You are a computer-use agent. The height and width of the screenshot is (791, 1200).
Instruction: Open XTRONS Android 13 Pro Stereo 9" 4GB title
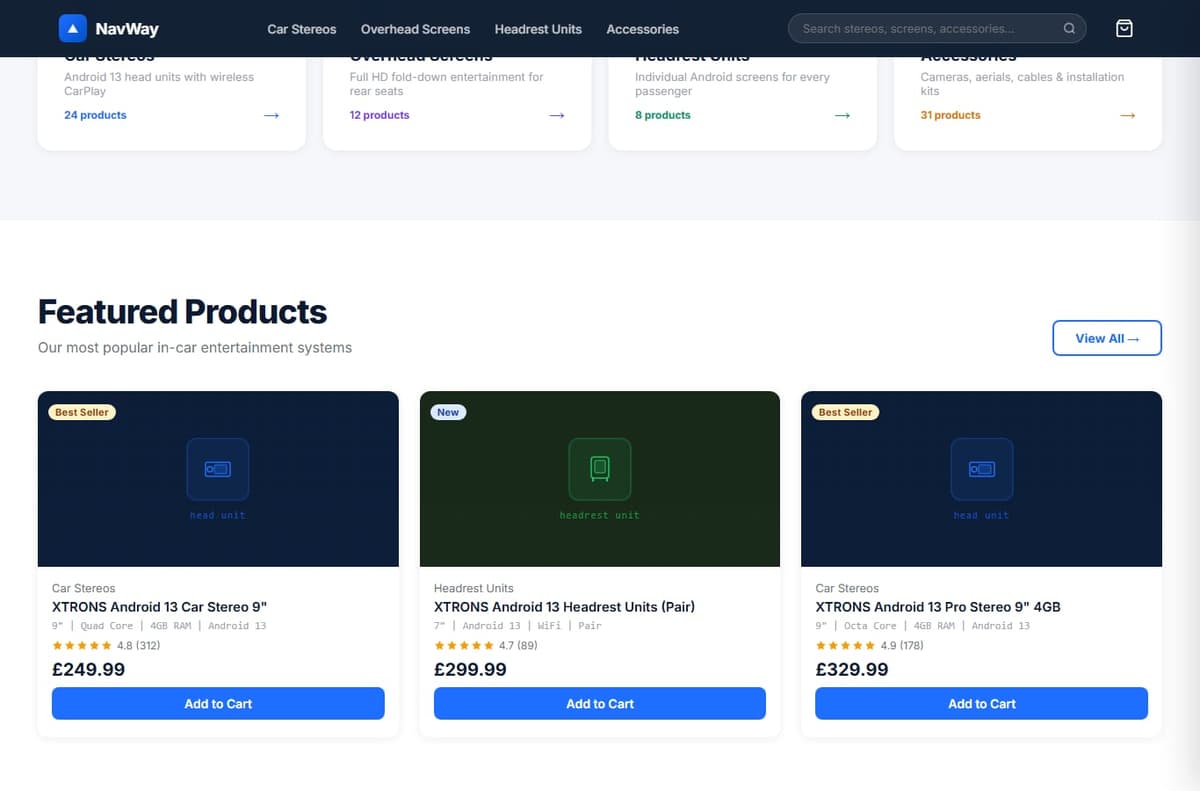(x=938, y=607)
